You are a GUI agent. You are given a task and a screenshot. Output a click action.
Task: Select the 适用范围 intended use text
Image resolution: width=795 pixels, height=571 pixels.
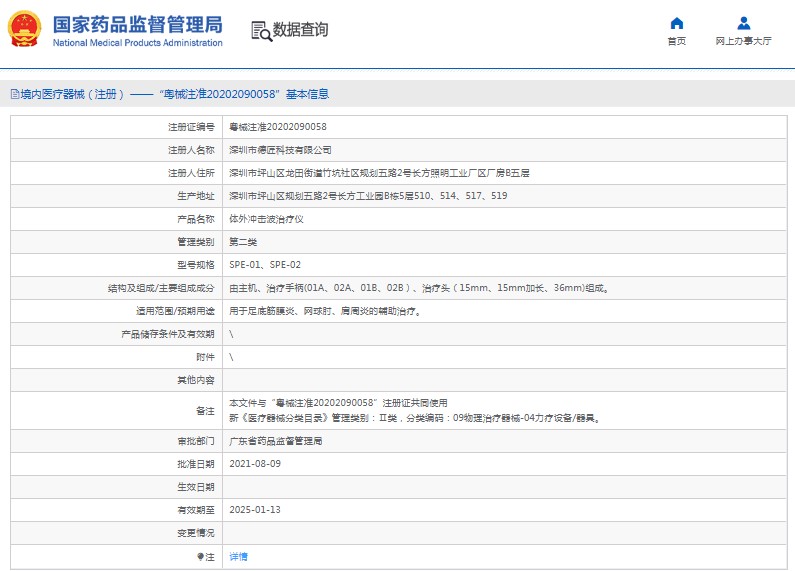(326, 311)
